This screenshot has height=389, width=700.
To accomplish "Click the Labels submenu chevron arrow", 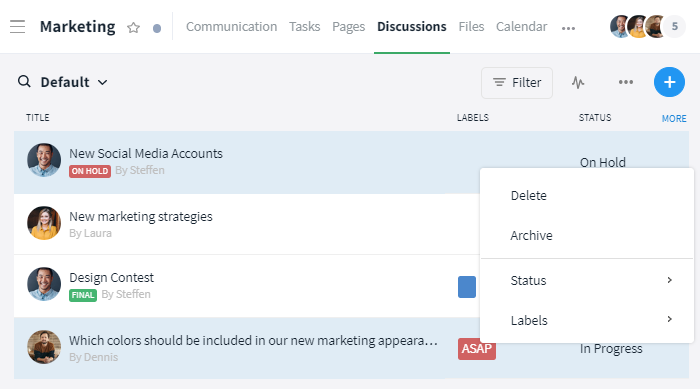I will point(669,319).
